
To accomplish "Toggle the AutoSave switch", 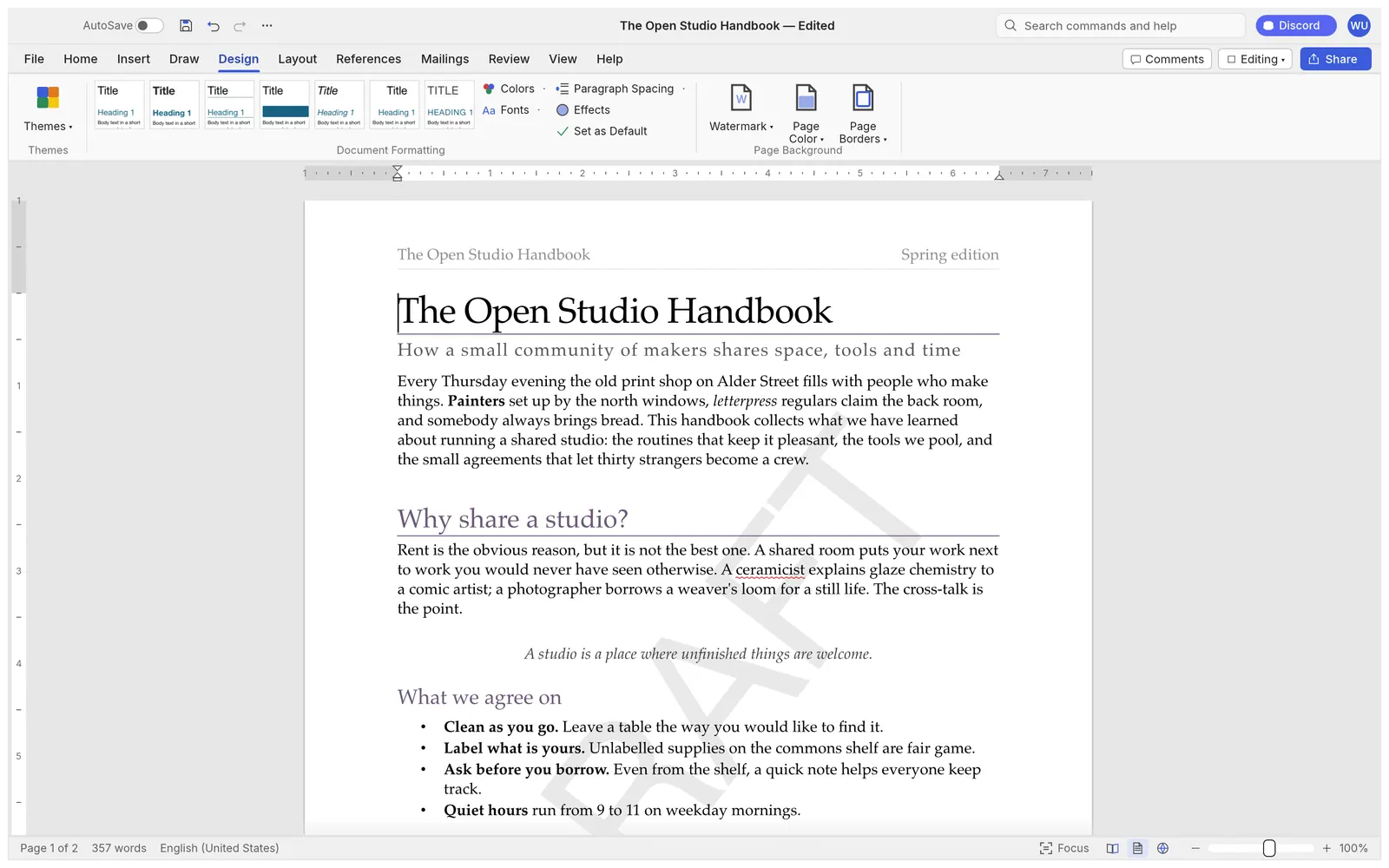I will (149, 25).
